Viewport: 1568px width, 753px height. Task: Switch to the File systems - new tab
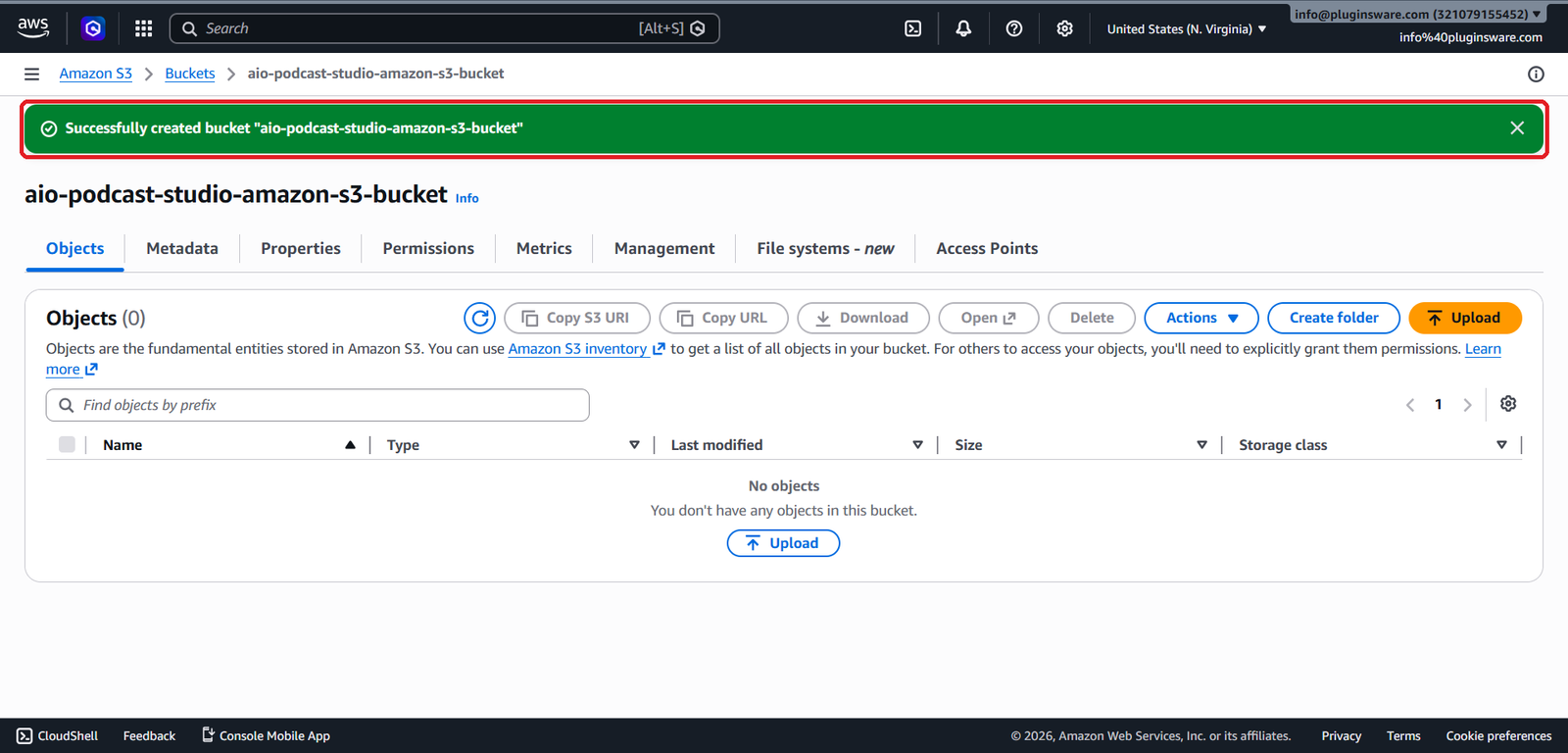[825, 249]
